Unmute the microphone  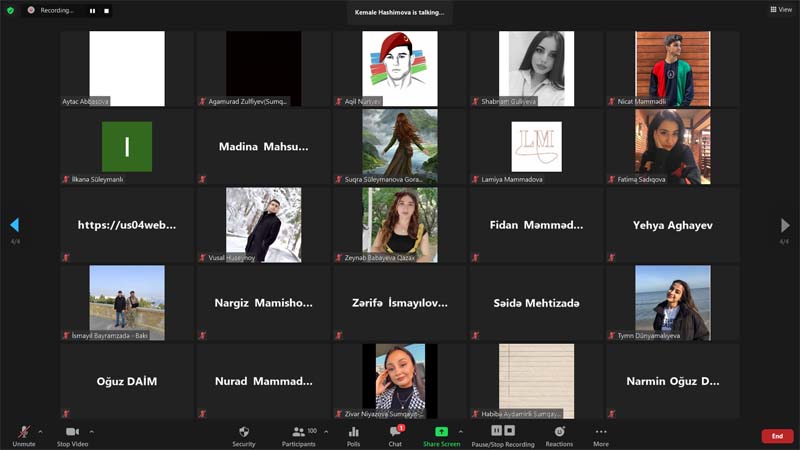click(24, 435)
